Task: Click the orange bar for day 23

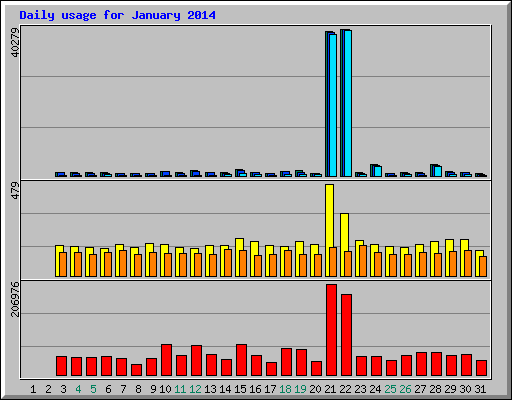Action: [363, 261]
